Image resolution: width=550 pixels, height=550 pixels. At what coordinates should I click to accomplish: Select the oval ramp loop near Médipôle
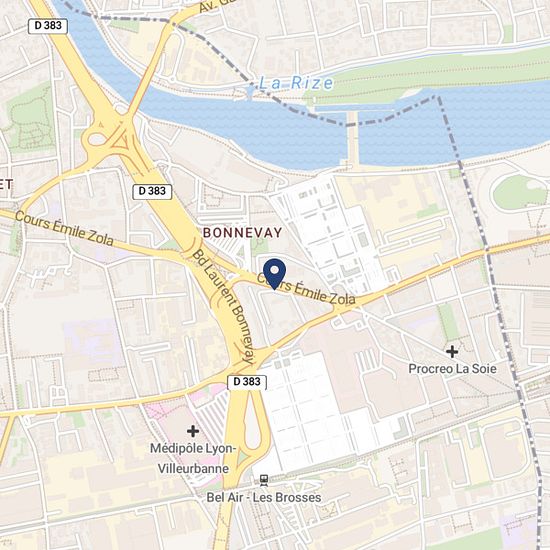253,423
